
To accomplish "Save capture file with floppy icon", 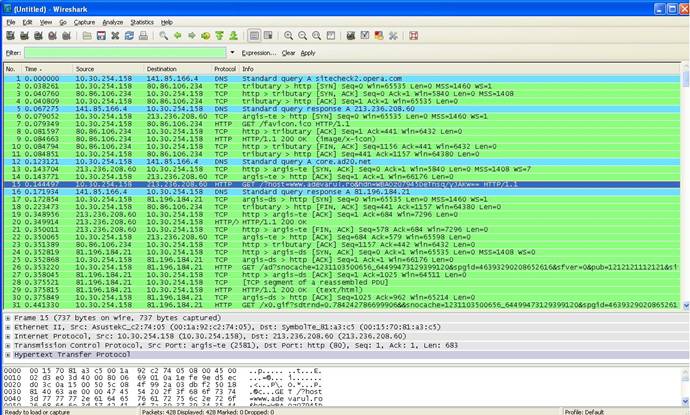I will click(x=101, y=36).
